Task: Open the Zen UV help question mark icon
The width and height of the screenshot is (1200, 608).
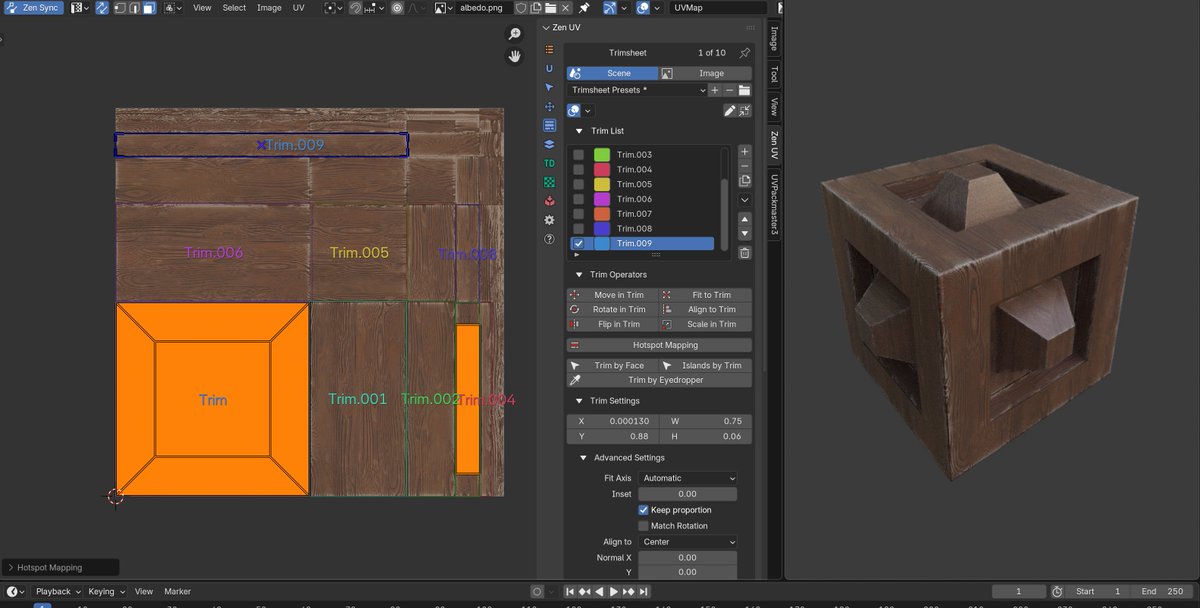Action: (x=549, y=239)
